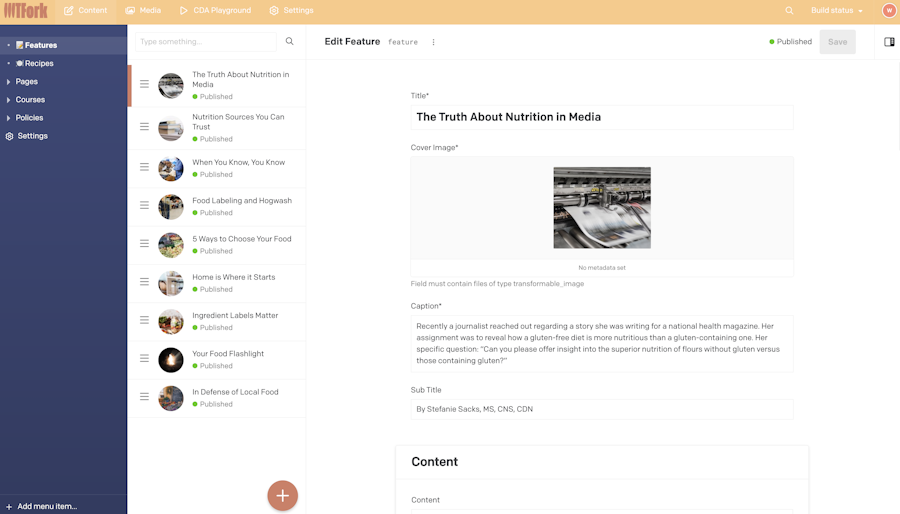This screenshot has width=900, height=514.
Task: Click the list search magnifier icon
Action: point(290,41)
